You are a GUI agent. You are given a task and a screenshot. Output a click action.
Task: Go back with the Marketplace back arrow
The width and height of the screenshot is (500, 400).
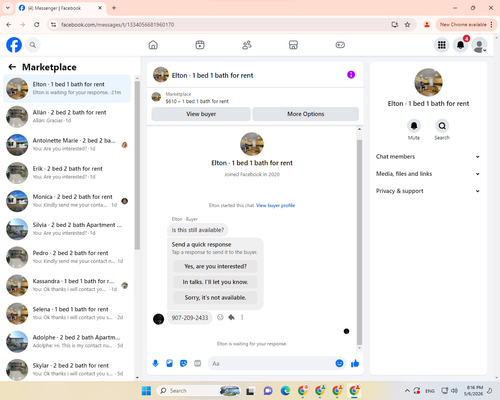click(x=12, y=67)
